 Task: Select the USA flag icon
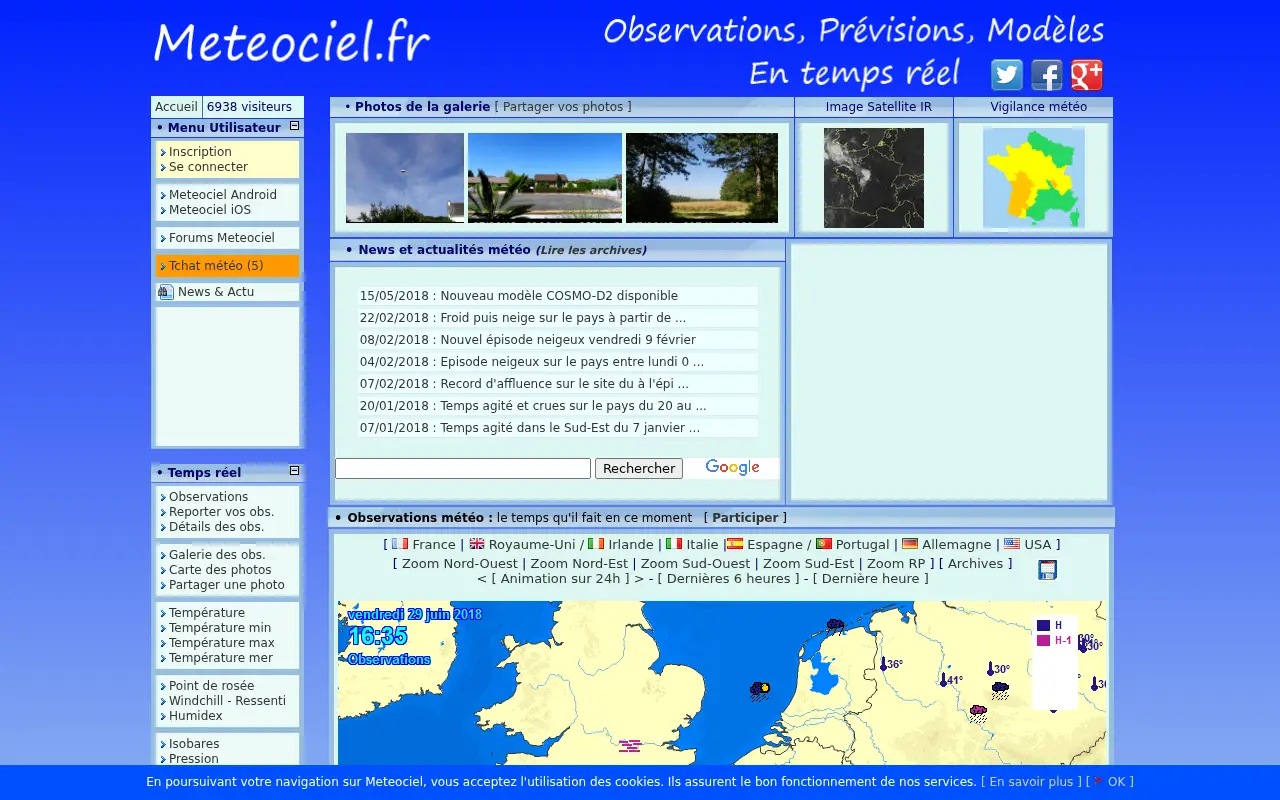coord(1012,544)
